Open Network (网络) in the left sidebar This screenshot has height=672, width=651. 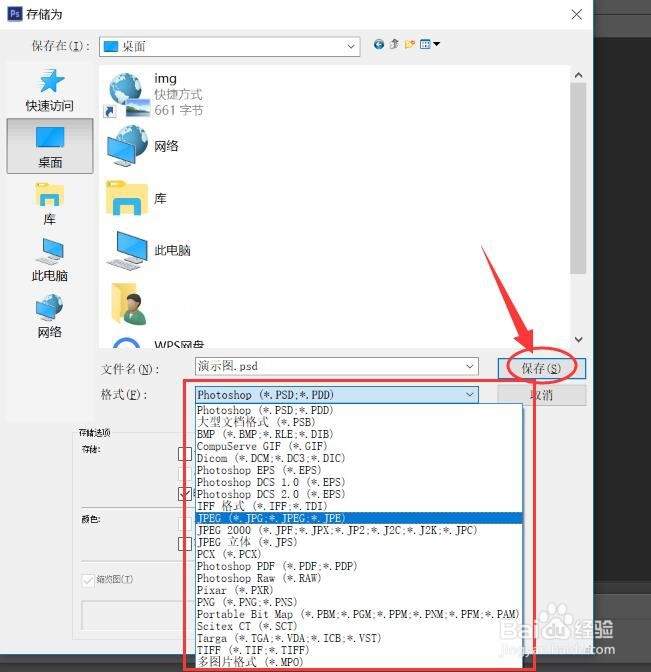[50, 316]
